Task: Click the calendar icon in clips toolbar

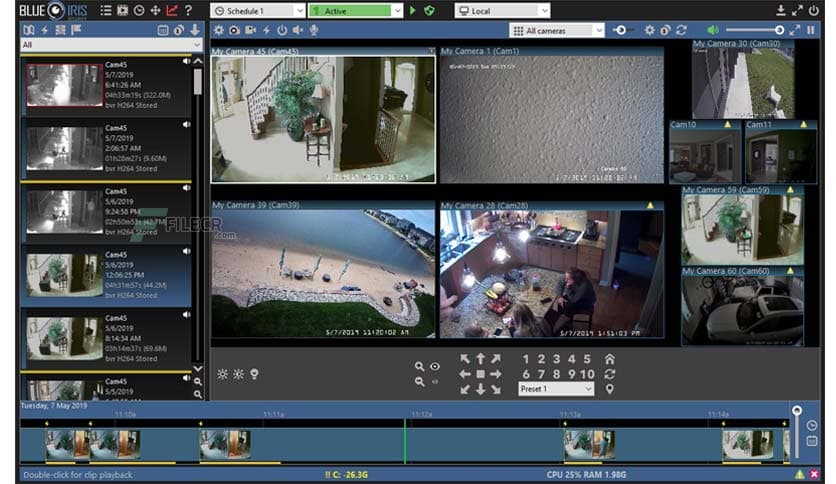Action: 163,30
